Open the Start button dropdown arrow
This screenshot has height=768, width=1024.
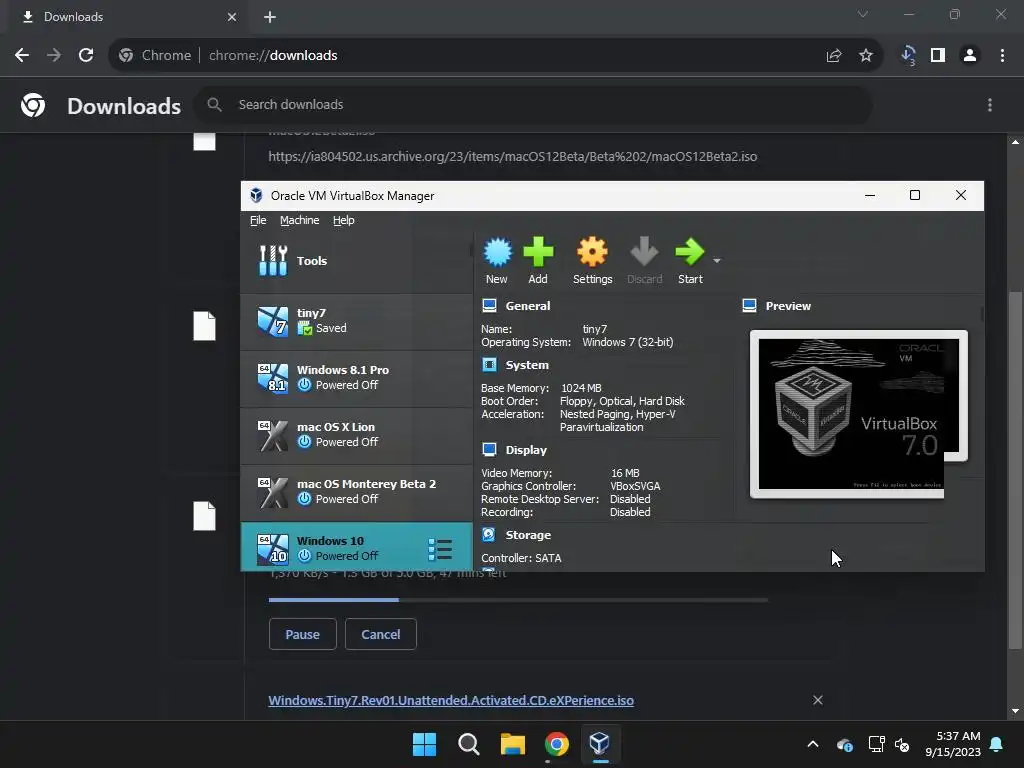click(716, 261)
